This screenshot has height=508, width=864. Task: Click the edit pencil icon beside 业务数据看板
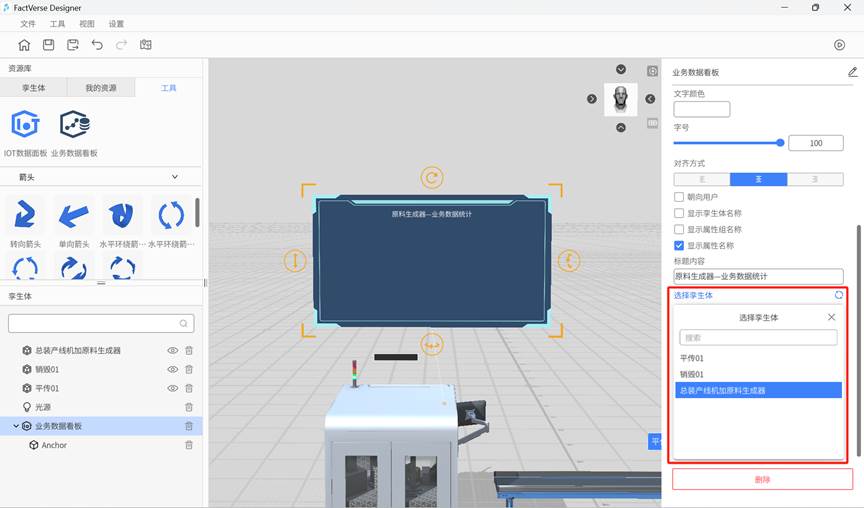point(852,72)
